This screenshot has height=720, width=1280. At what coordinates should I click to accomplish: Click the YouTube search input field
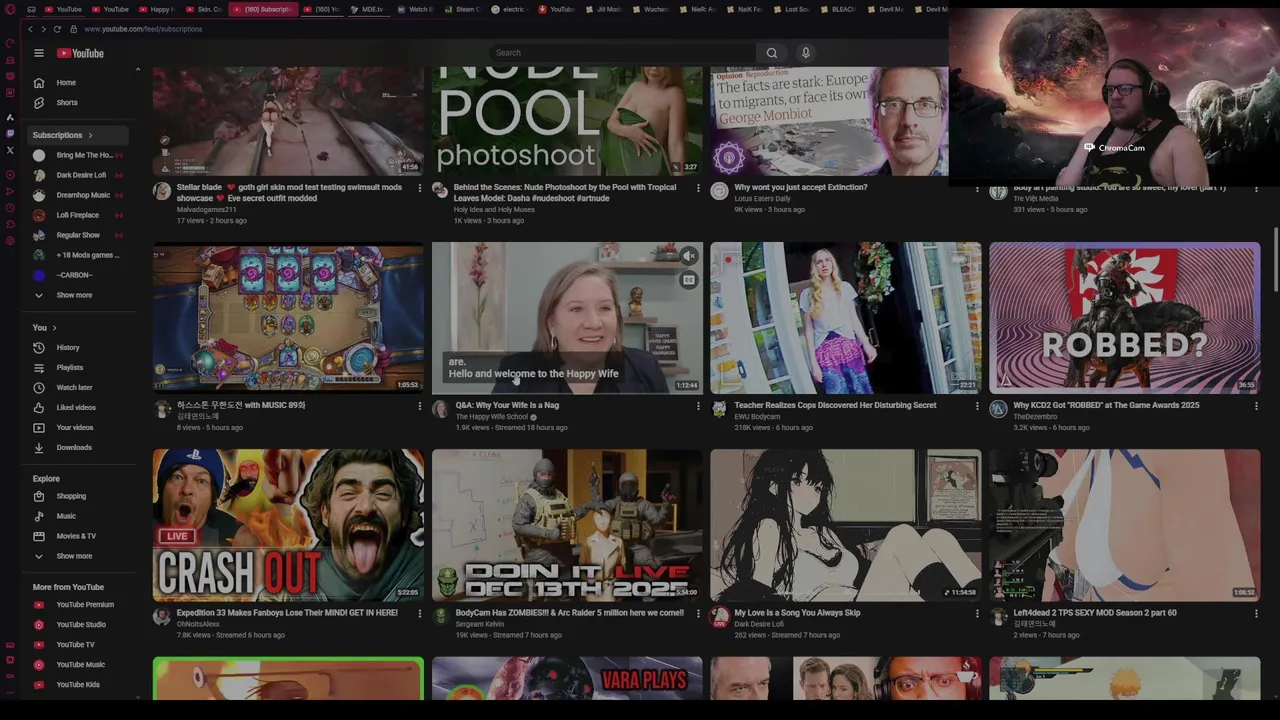pyautogui.click(x=622, y=53)
